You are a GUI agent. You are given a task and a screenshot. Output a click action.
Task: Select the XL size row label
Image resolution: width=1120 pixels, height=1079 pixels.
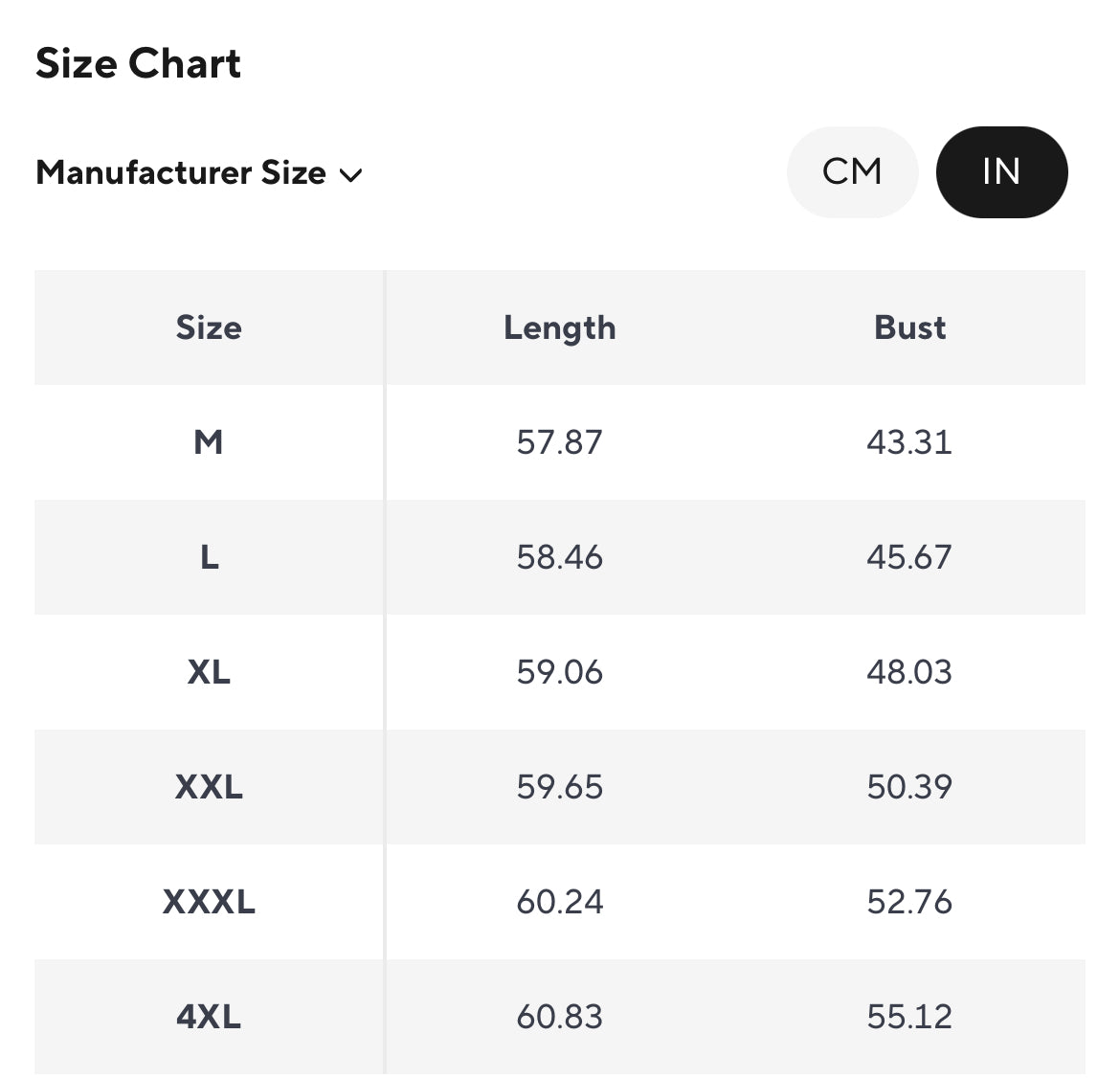pyautogui.click(x=209, y=672)
